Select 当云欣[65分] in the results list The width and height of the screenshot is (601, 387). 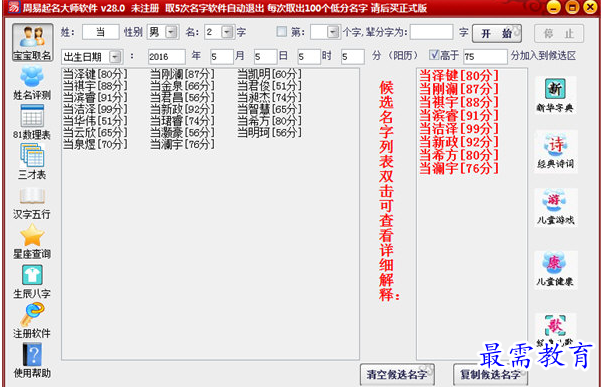click(95, 133)
